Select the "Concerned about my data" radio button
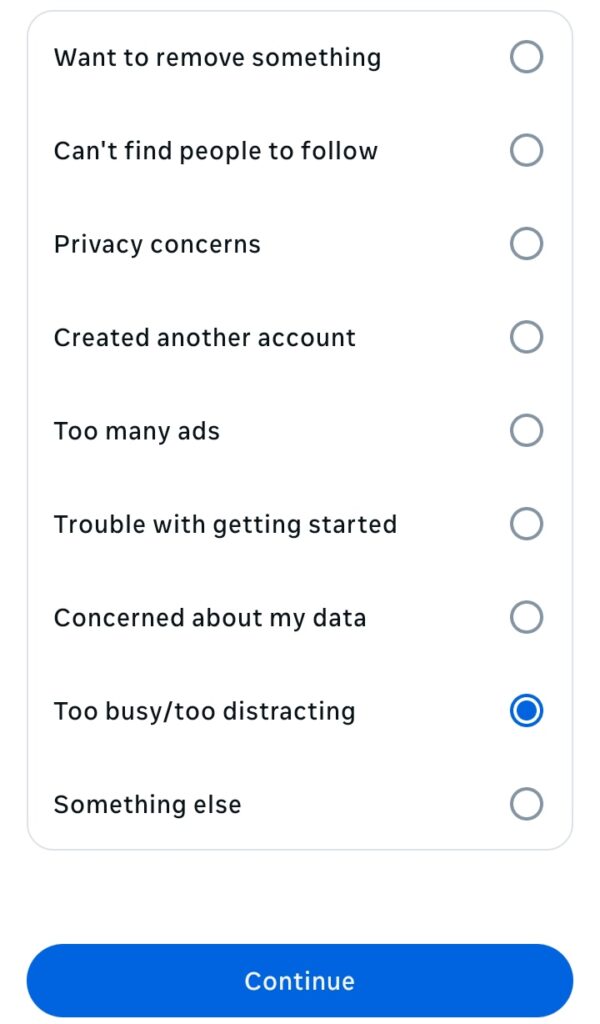The width and height of the screenshot is (600, 1024). point(526,617)
